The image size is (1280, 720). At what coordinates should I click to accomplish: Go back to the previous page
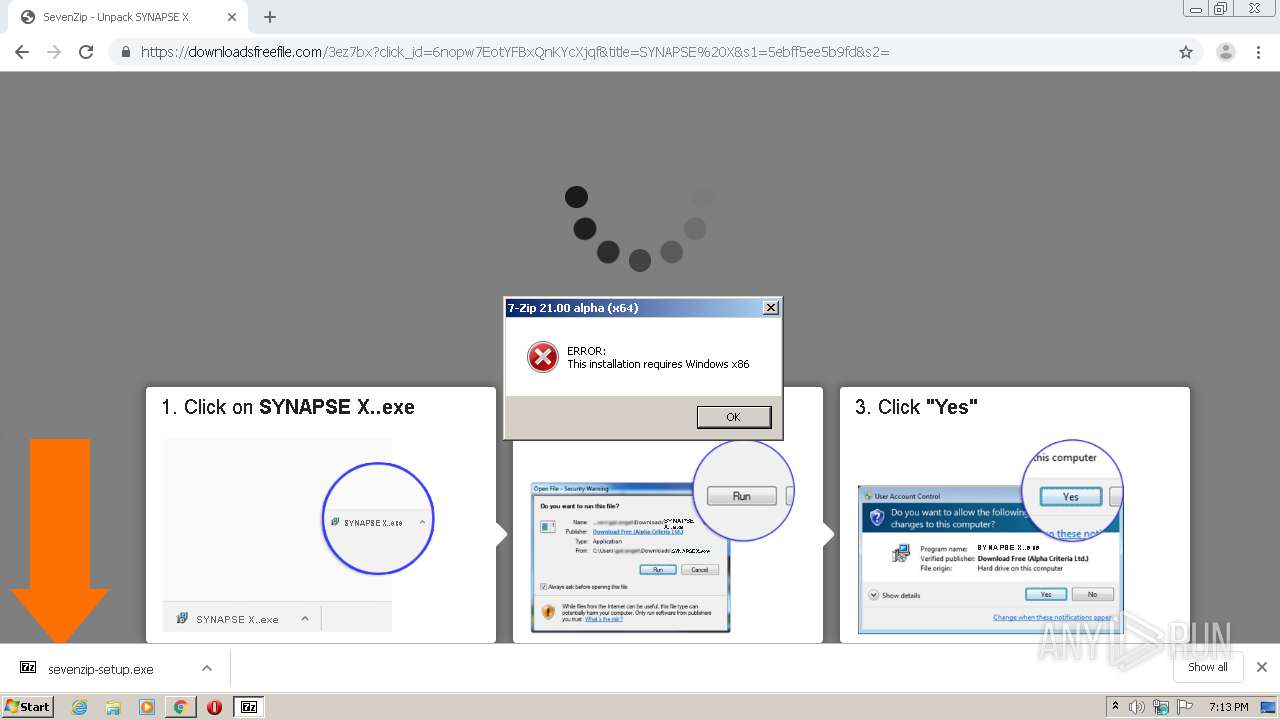coord(22,52)
